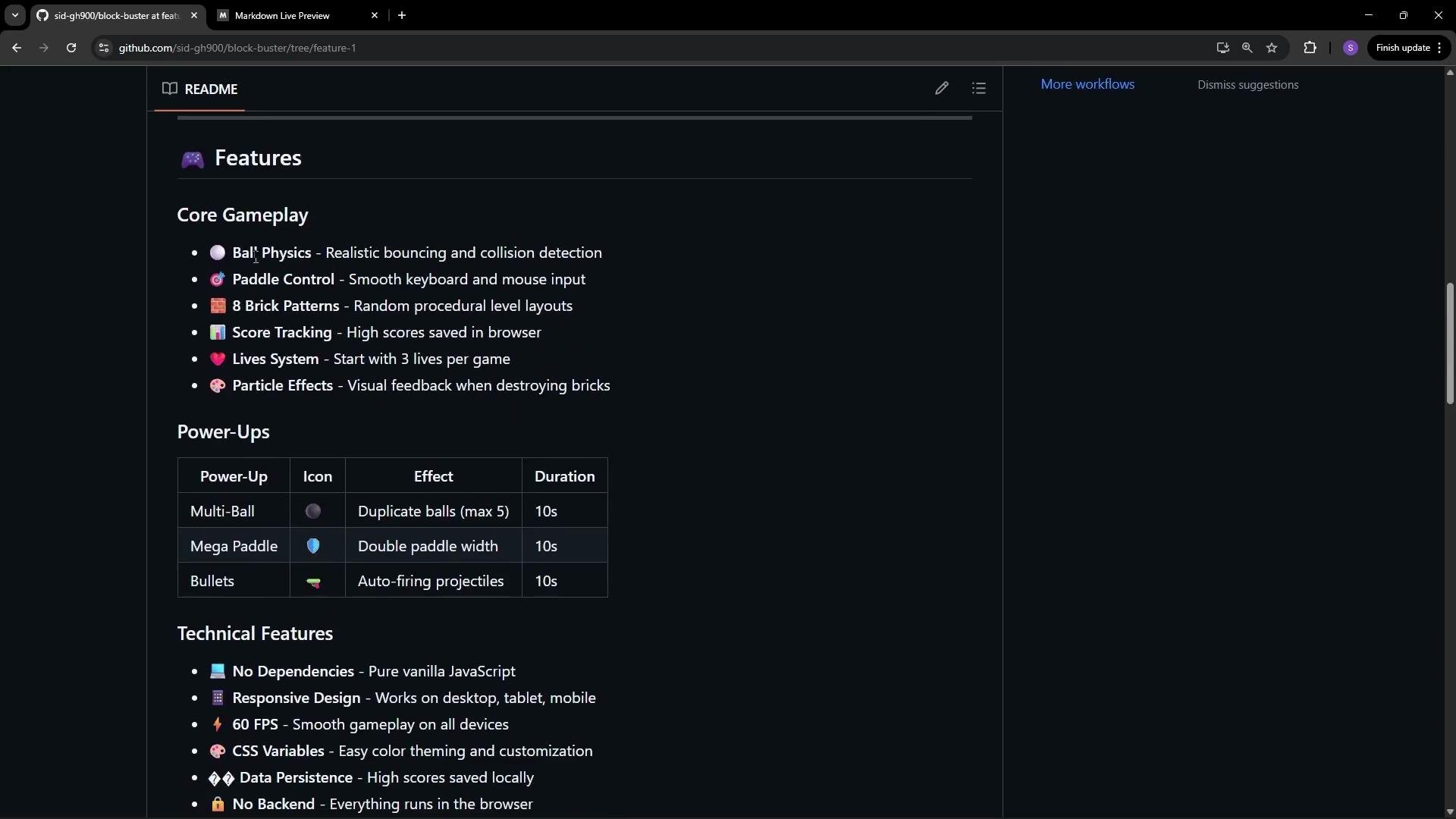This screenshot has width=1456, height=819.
Task: Click the browser back arrow
Action: [x=17, y=48]
